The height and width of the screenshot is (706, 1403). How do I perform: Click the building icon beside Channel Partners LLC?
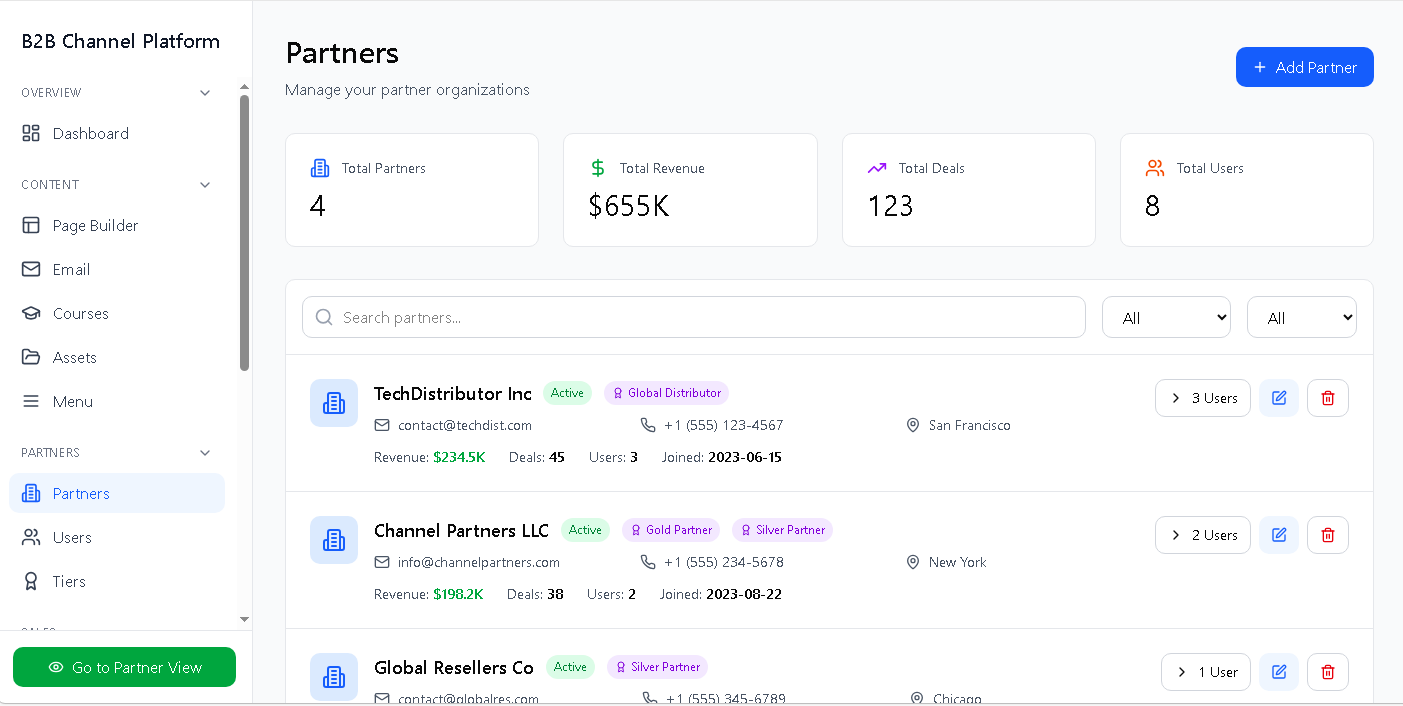tap(334, 540)
